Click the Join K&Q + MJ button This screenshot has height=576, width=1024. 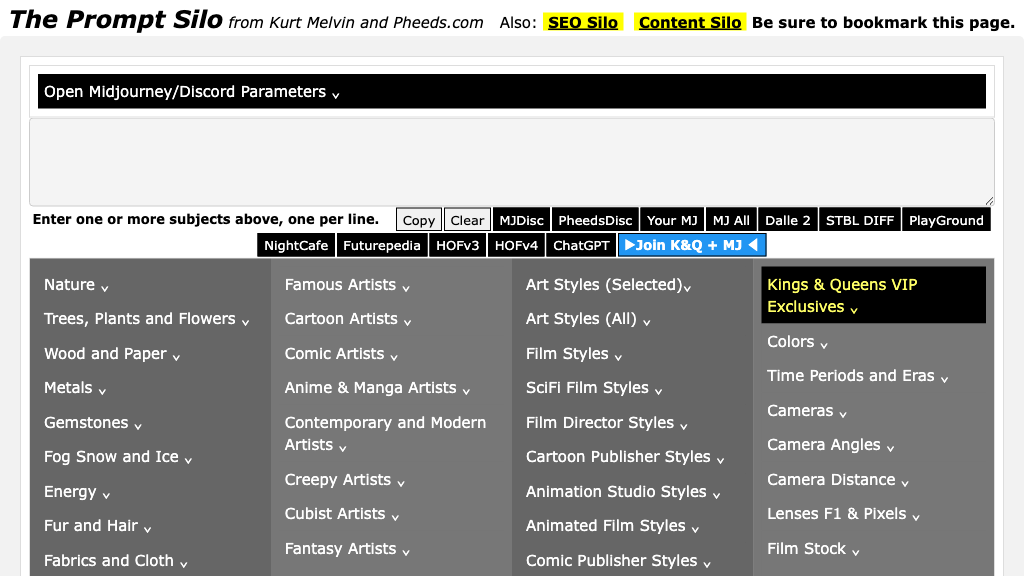692,245
